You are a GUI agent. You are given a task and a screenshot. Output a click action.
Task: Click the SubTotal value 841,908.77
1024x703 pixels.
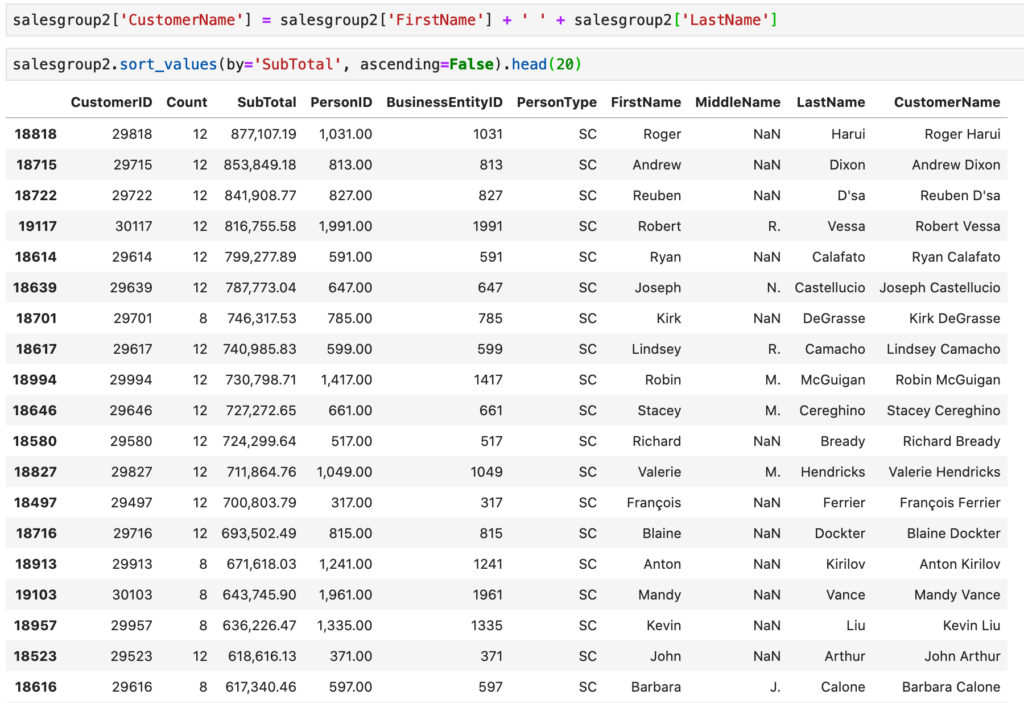(x=261, y=195)
